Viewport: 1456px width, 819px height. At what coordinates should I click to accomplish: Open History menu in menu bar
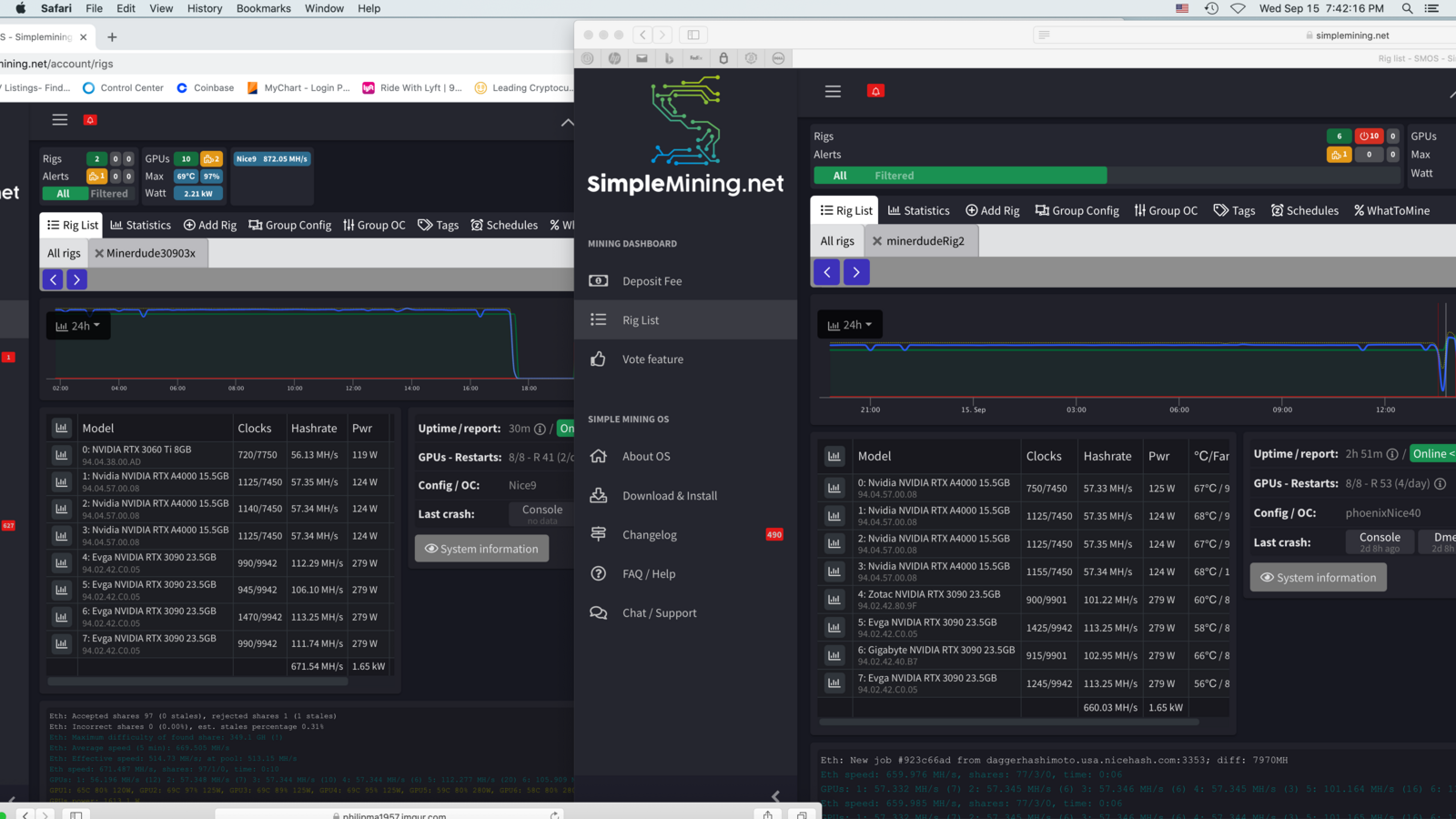coord(205,8)
